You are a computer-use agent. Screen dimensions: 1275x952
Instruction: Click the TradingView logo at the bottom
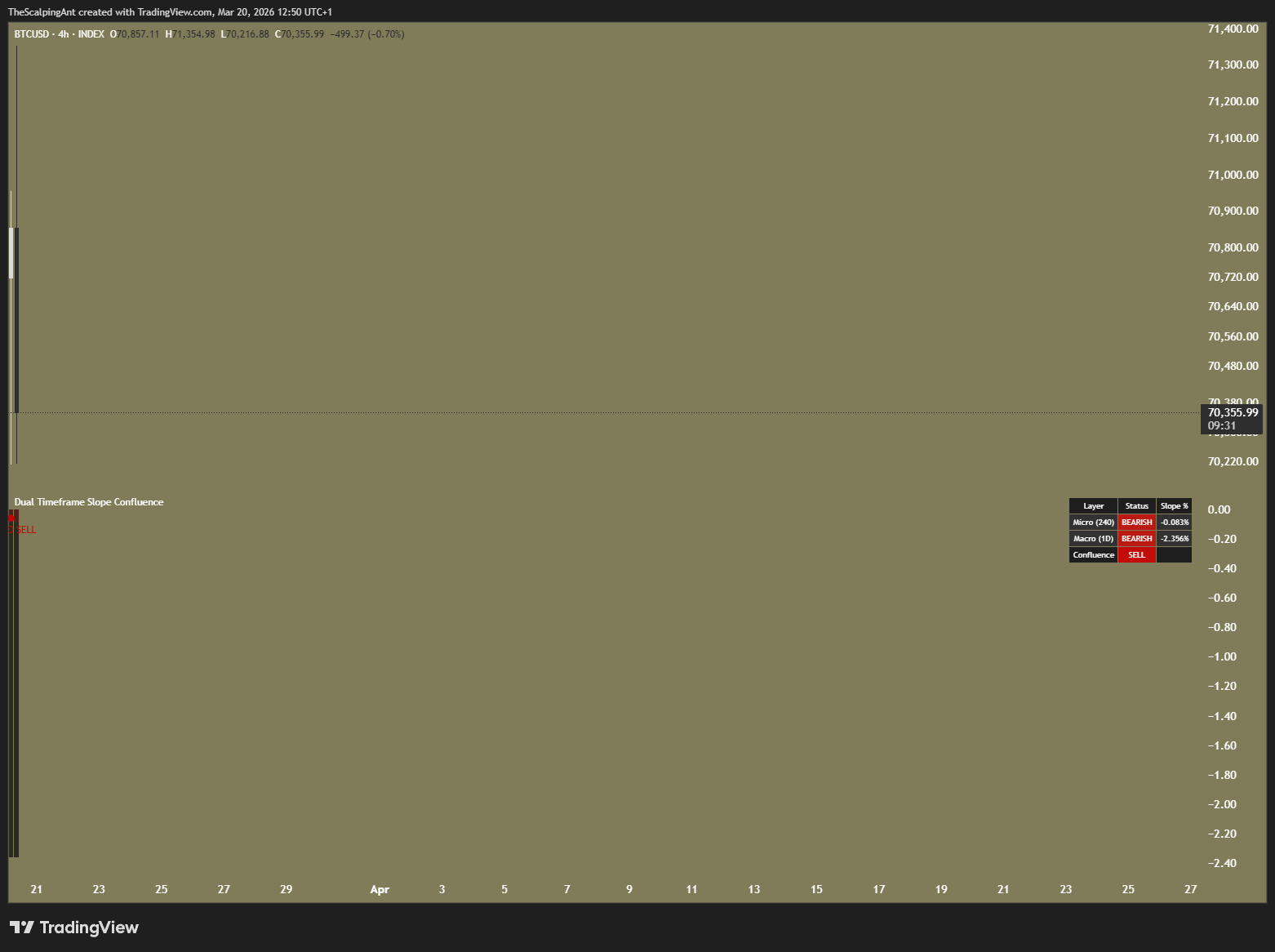[x=74, y=928]
